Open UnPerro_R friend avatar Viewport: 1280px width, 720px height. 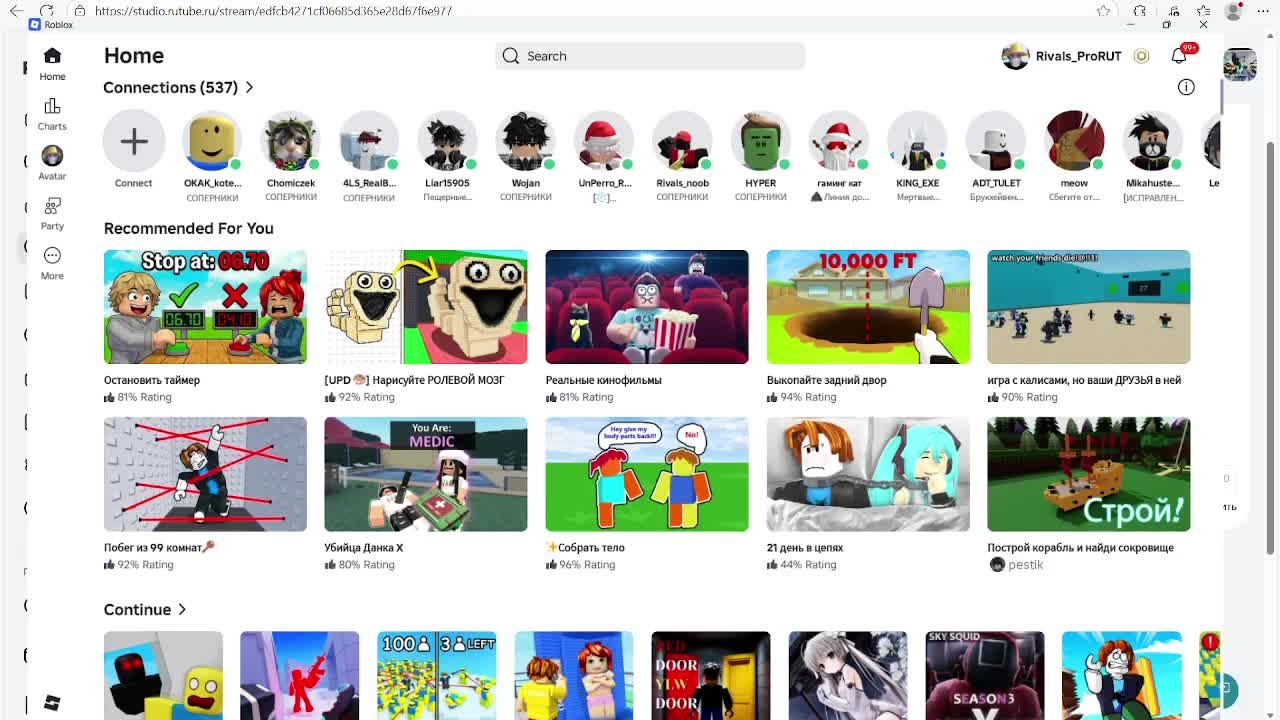604,141
